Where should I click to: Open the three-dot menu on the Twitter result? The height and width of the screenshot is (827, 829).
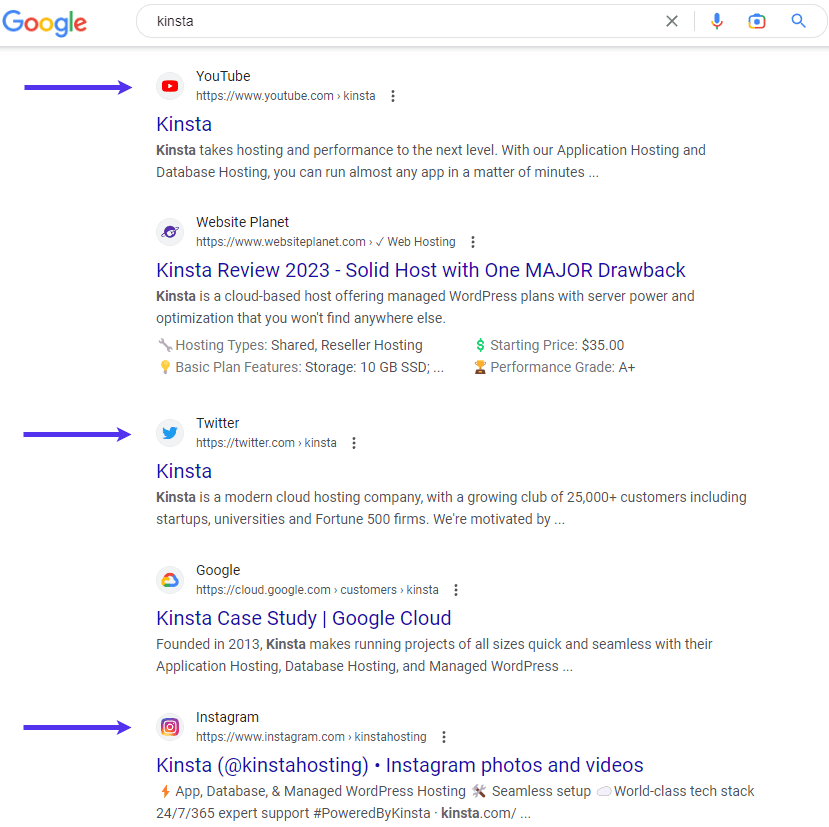coord(354,442)
